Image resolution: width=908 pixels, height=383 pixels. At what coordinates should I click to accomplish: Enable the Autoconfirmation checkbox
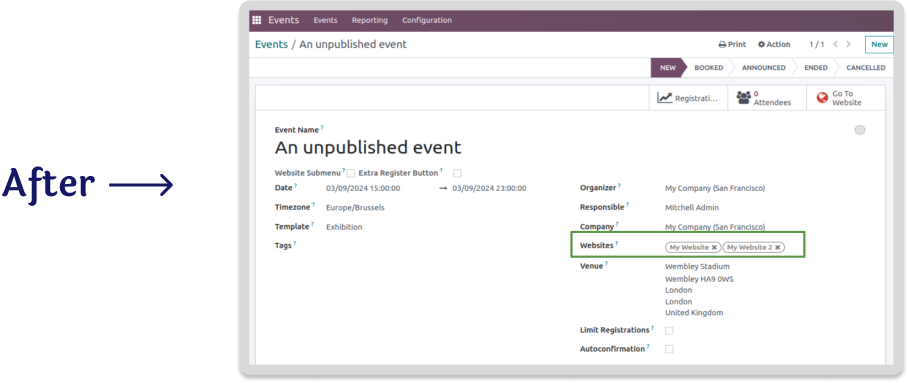pos(669,349)
